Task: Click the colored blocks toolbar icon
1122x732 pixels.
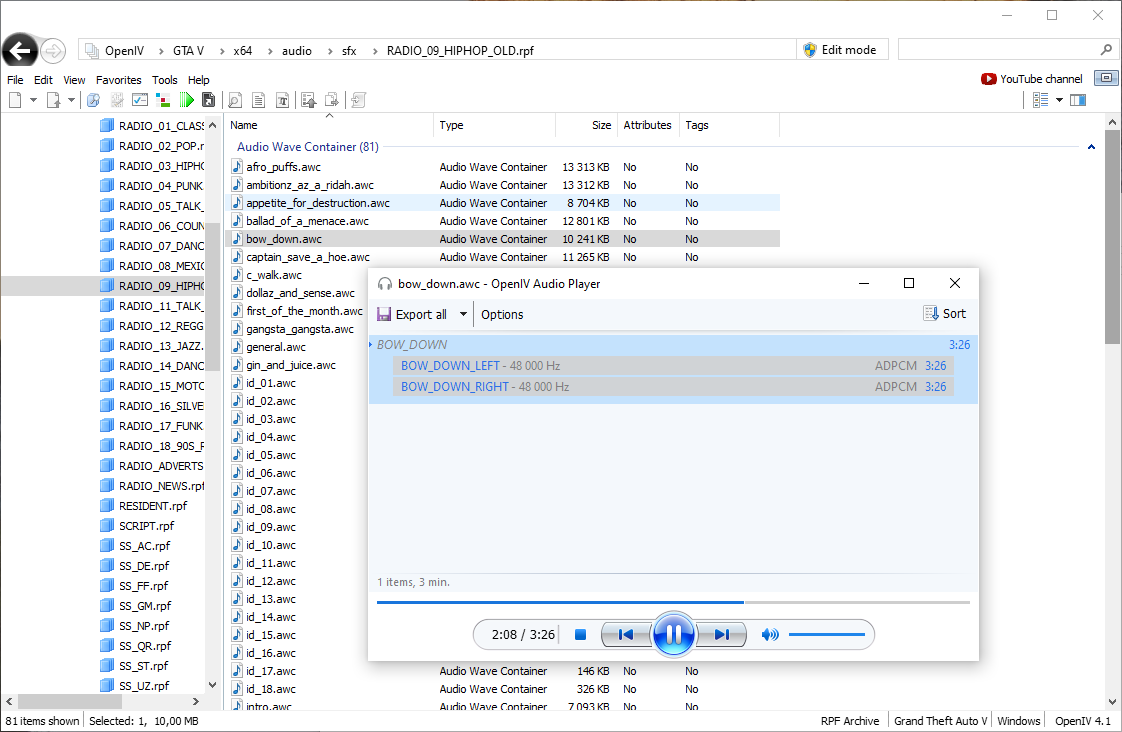Action: 163,100
